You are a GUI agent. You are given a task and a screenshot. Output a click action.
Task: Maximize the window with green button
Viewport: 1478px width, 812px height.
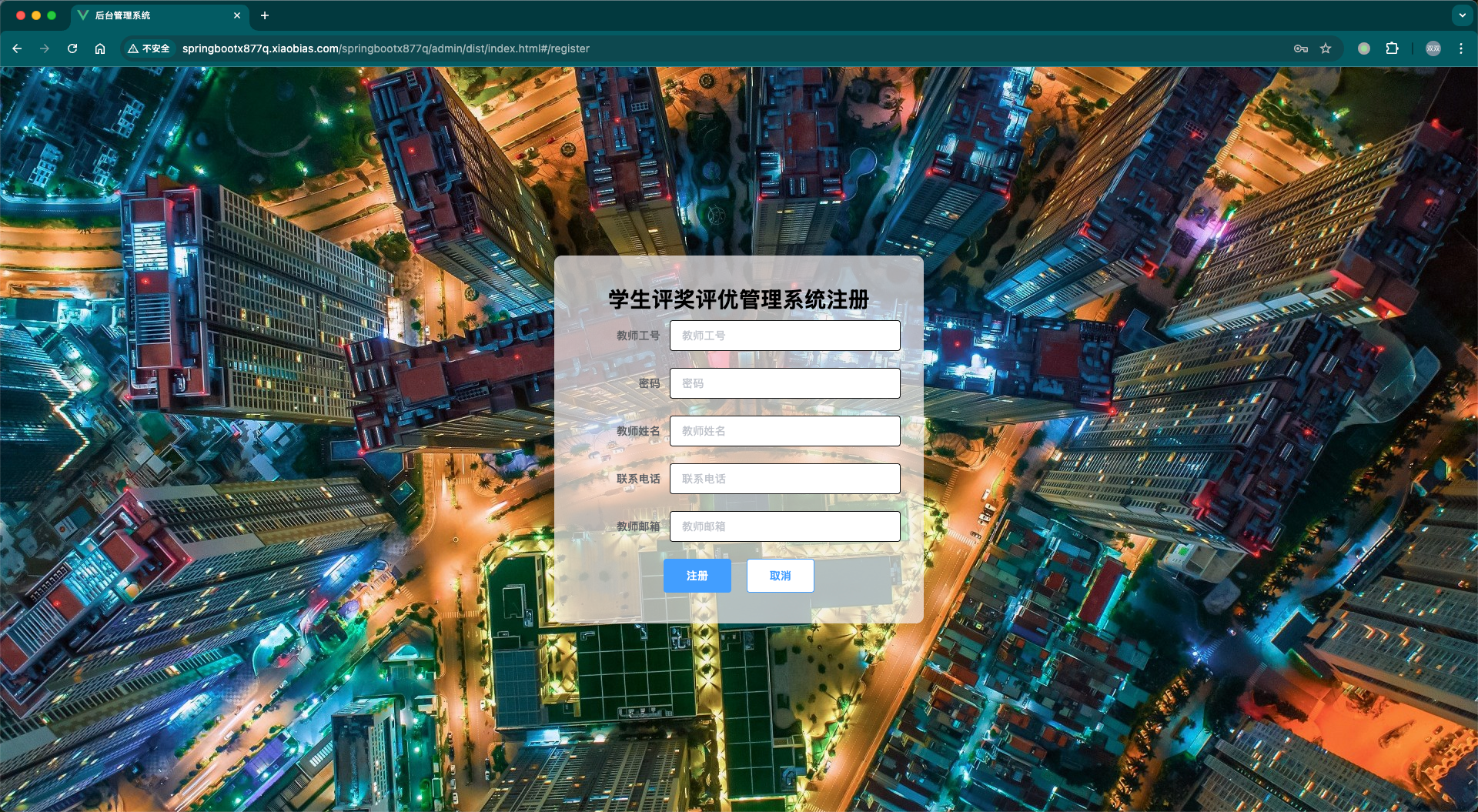(x=52, y=15)
